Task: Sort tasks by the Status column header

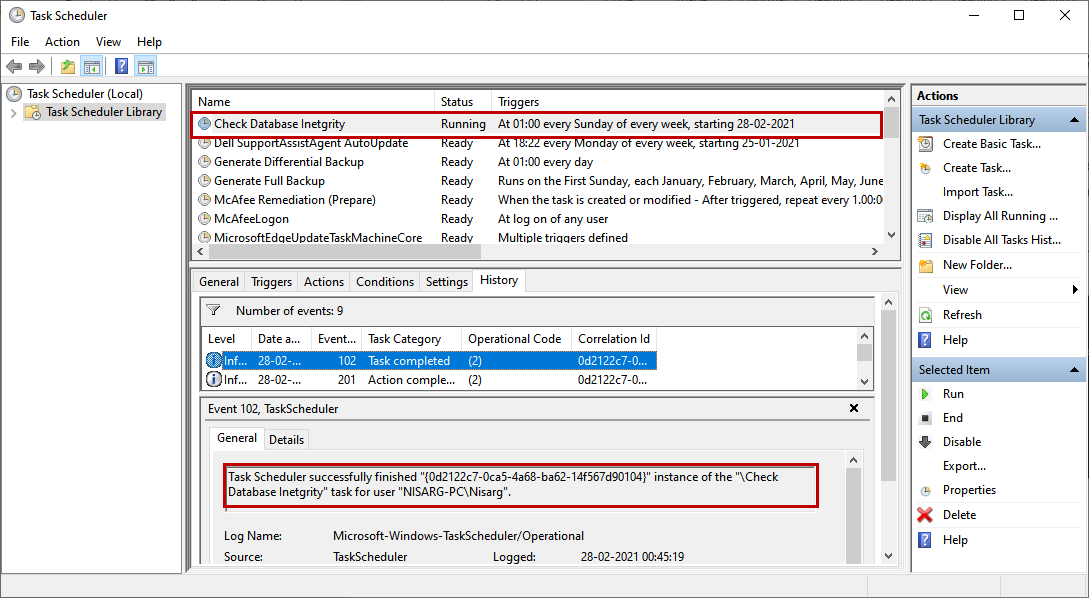Action: pyautogui.click(x=463, y=101)
